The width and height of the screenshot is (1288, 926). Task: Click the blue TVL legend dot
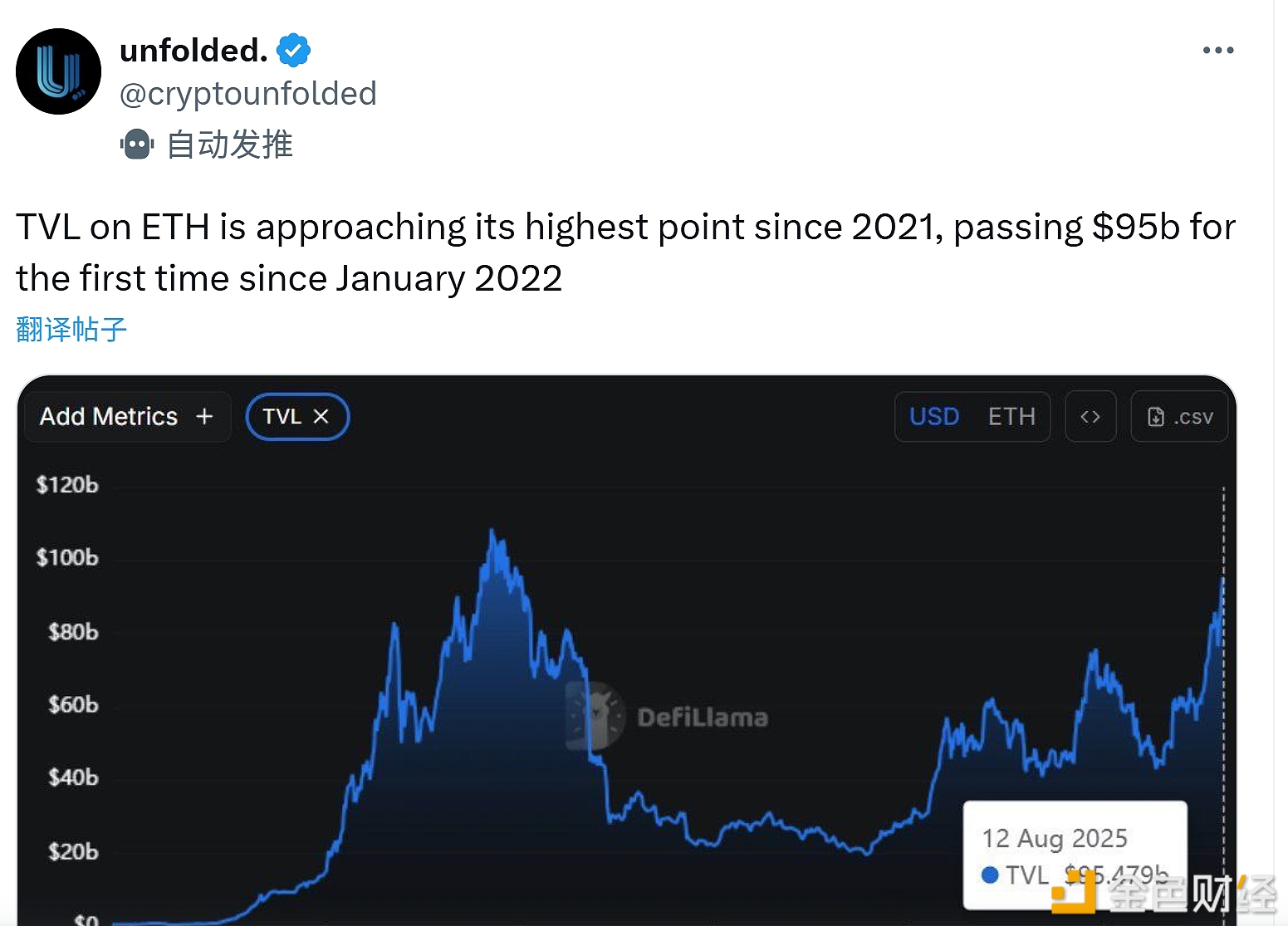tap(990, 875)
